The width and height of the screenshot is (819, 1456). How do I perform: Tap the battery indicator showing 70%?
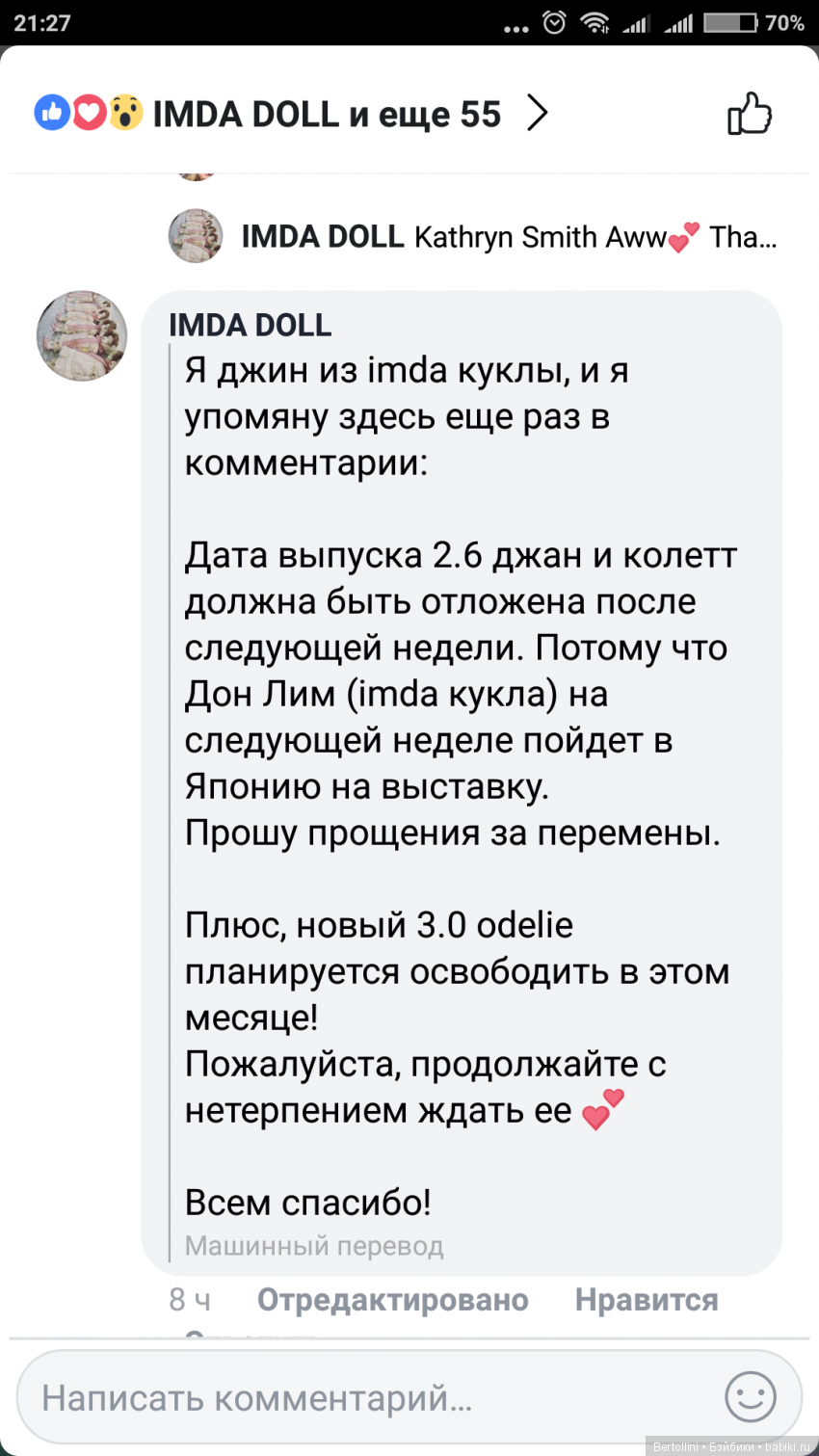[x=744, y=22]
